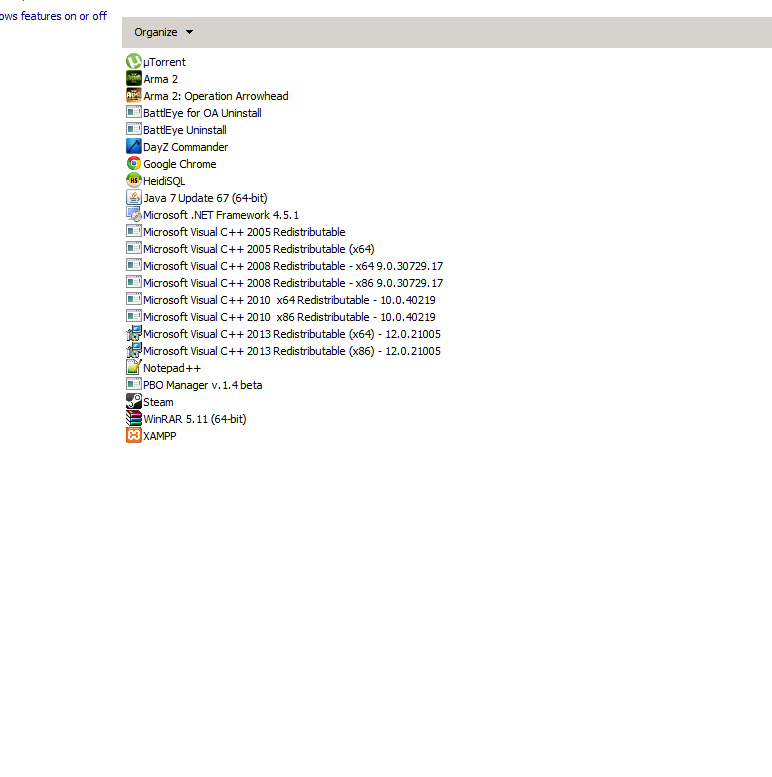772x777 pixels.
Task: Click the Steam icon
Action: (x=134, y=401)
